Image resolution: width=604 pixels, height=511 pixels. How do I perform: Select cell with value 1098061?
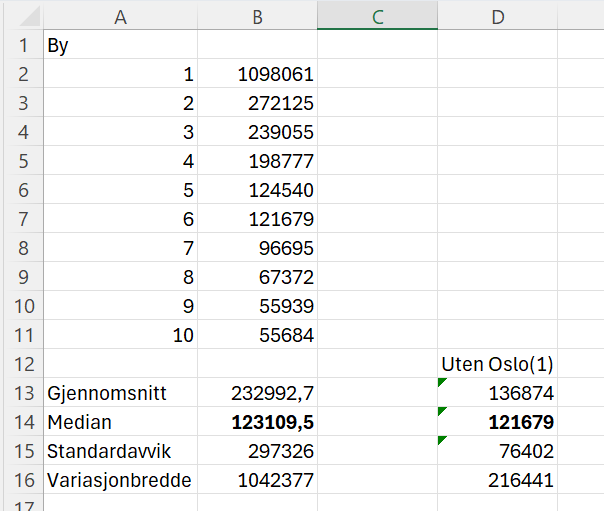coord(257,74)
